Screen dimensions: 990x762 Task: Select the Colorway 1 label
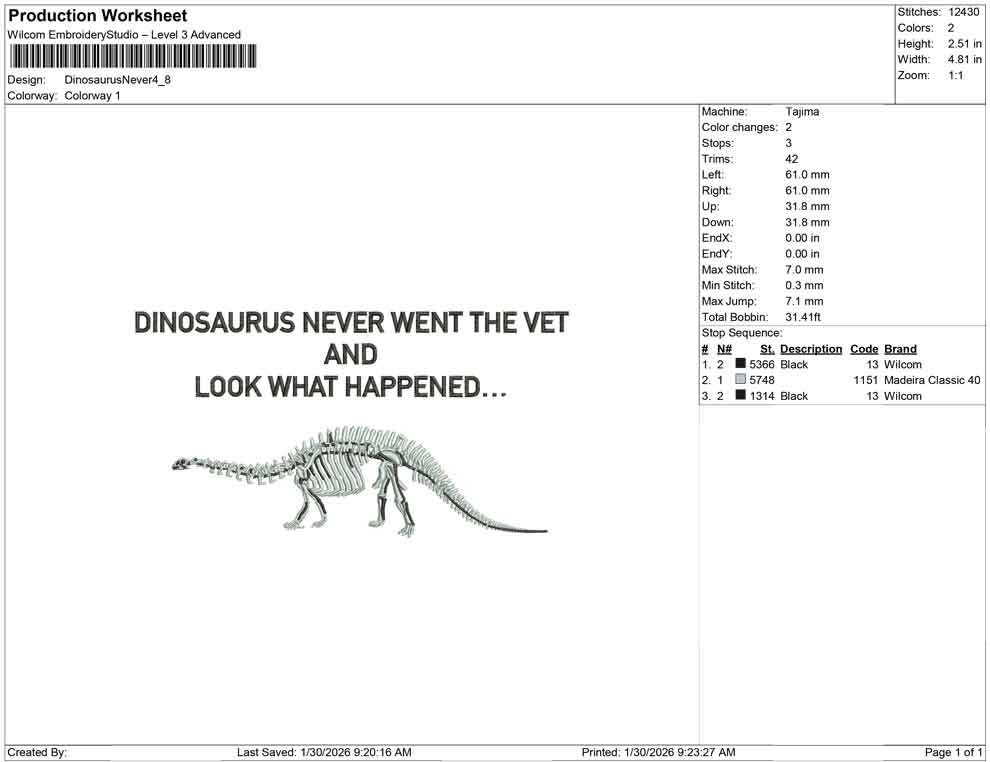[x=95, y=96]
